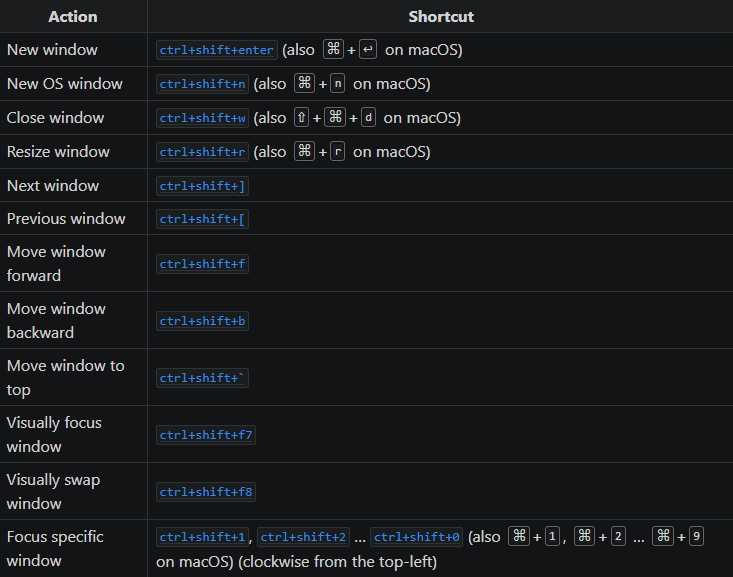Image resolution: width=733 pixels, height=577 pixels.
Task: Select the ctrl+shift+f shortcut link
Action: pyautogui.click(x=202, y=264)
